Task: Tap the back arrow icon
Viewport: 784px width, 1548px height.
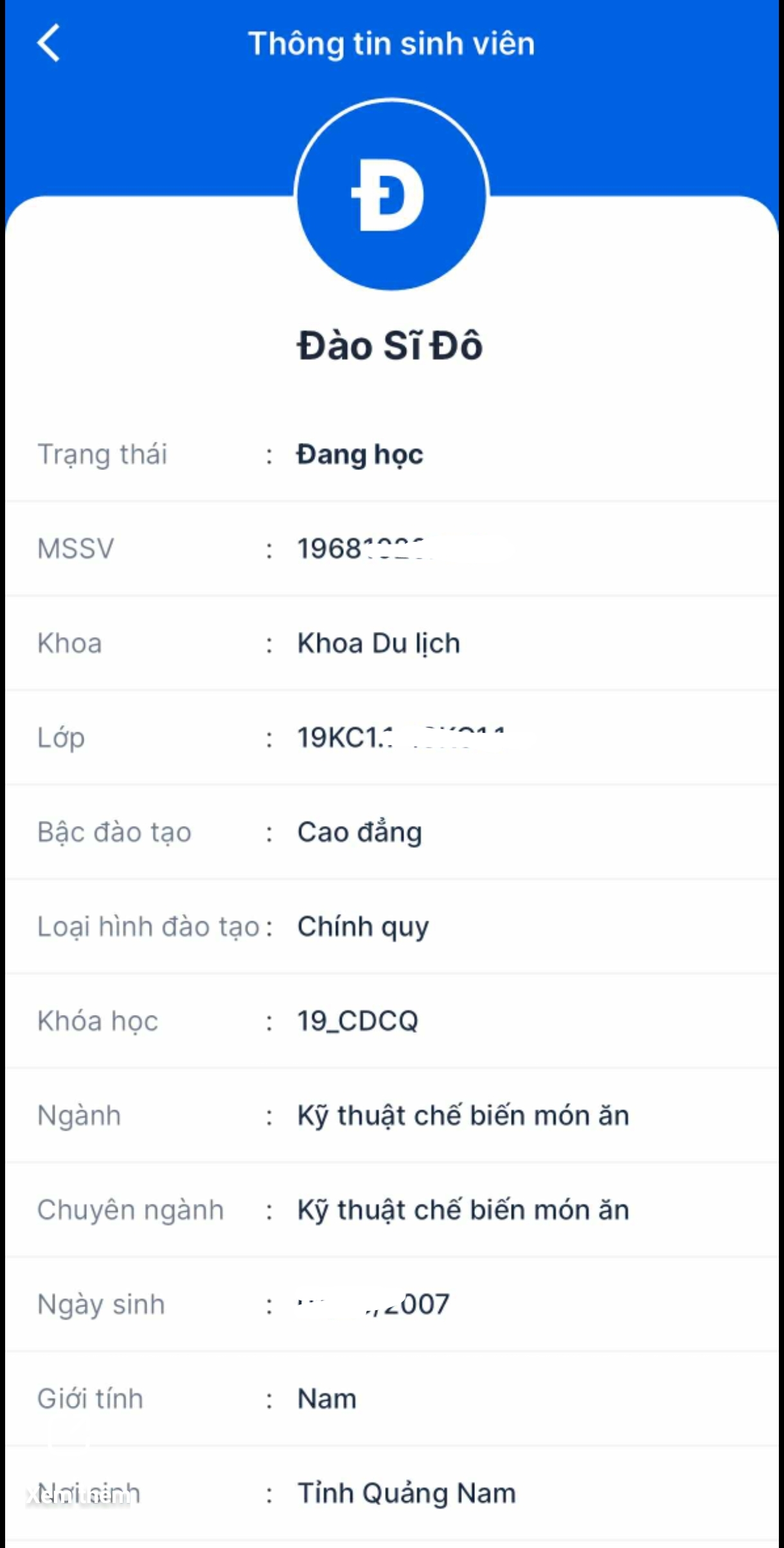Action: tap(49, 43)
